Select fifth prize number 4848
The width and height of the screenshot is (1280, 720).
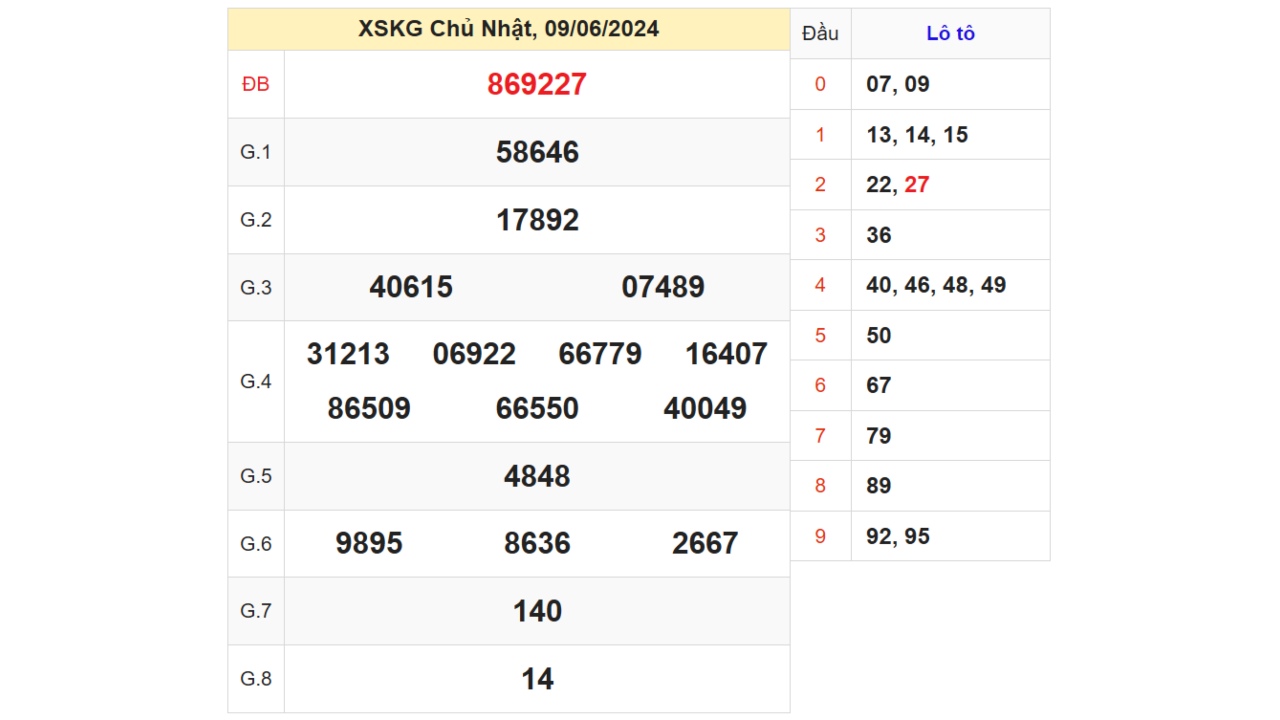click(x=537, y=476)
